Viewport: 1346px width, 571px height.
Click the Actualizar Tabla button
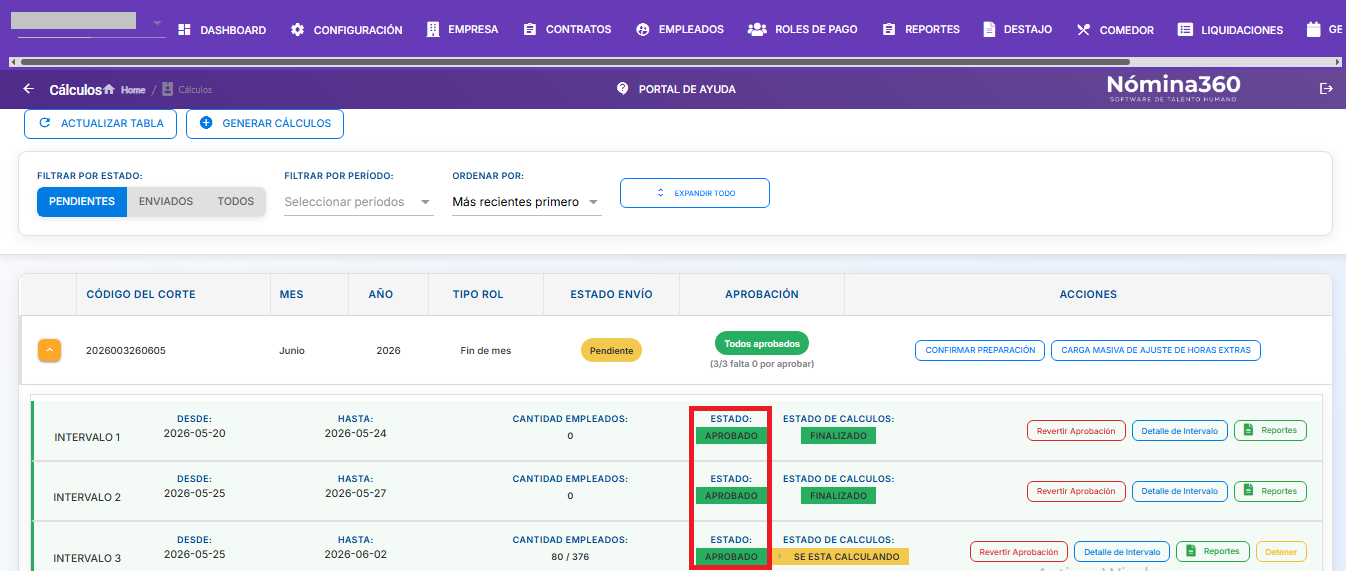101,124
